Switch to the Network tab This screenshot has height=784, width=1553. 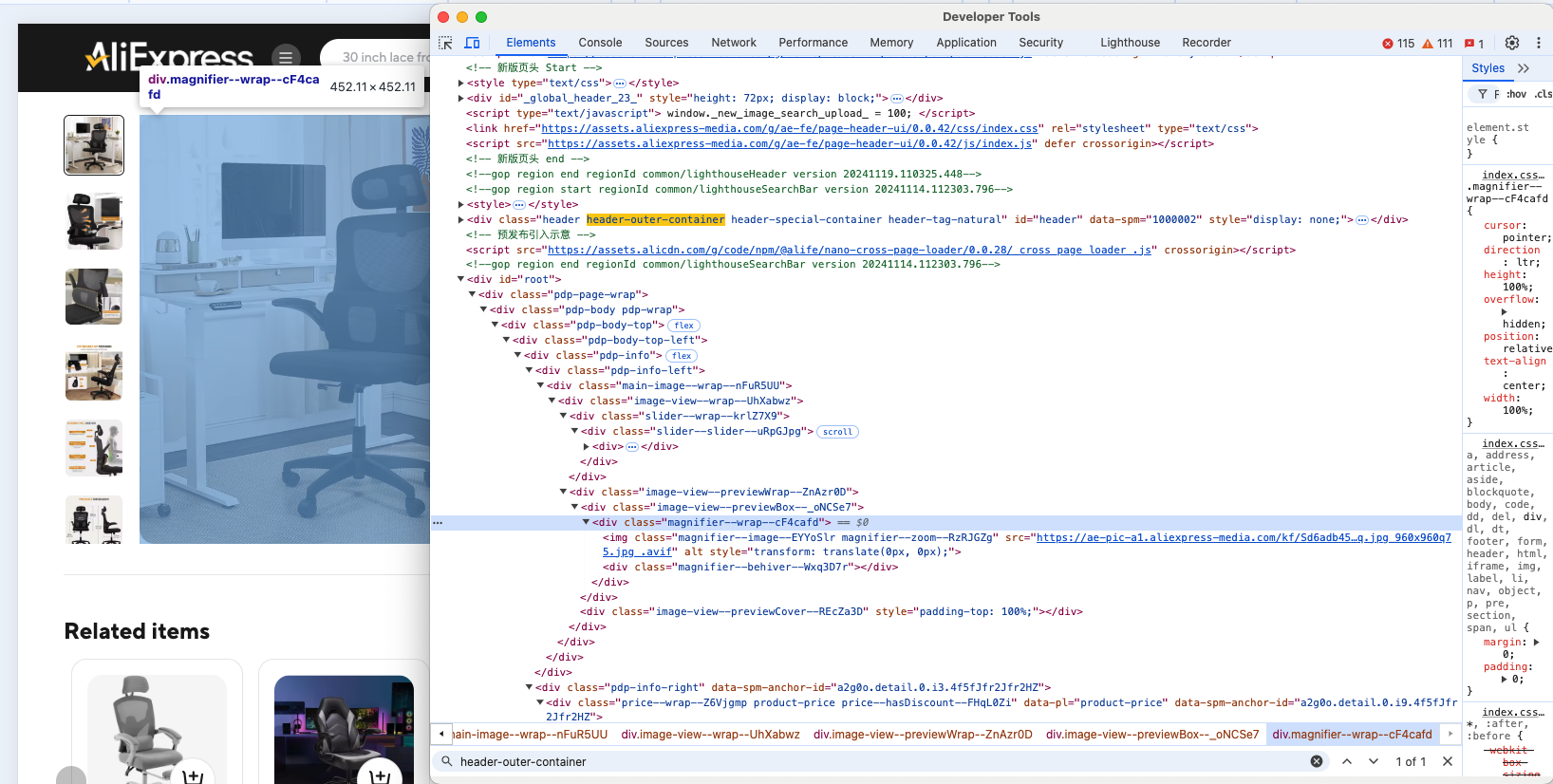[x=734, y=43]
